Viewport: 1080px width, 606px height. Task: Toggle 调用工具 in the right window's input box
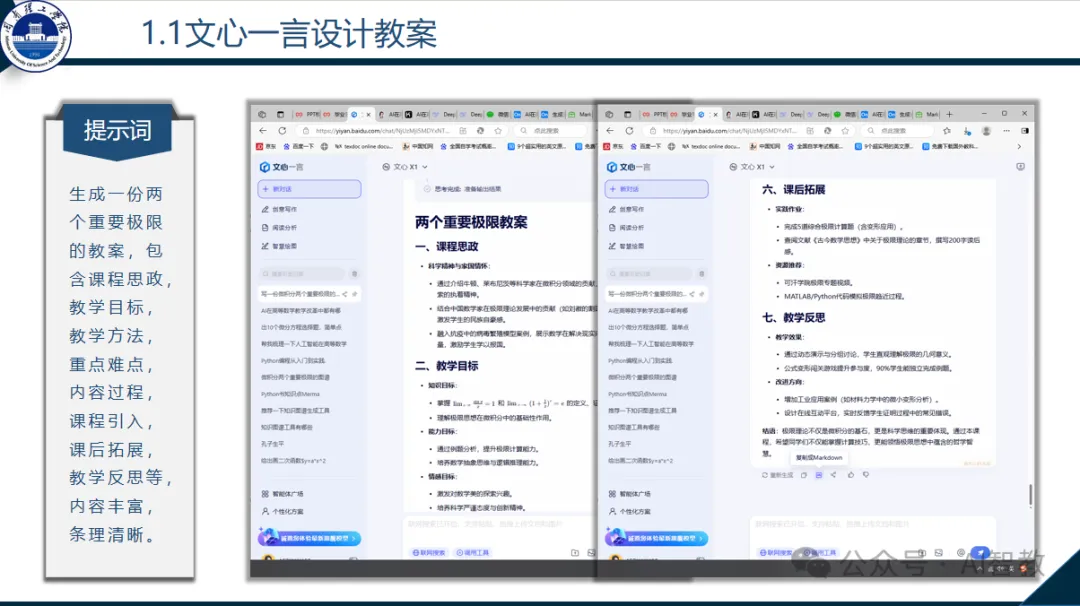(x=820, y=552)
